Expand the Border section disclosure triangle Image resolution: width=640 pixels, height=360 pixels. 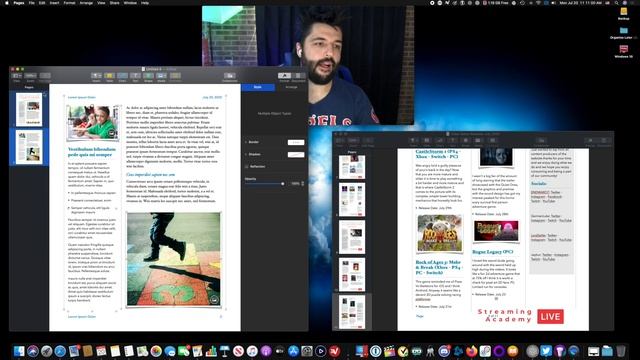point(246,142)
